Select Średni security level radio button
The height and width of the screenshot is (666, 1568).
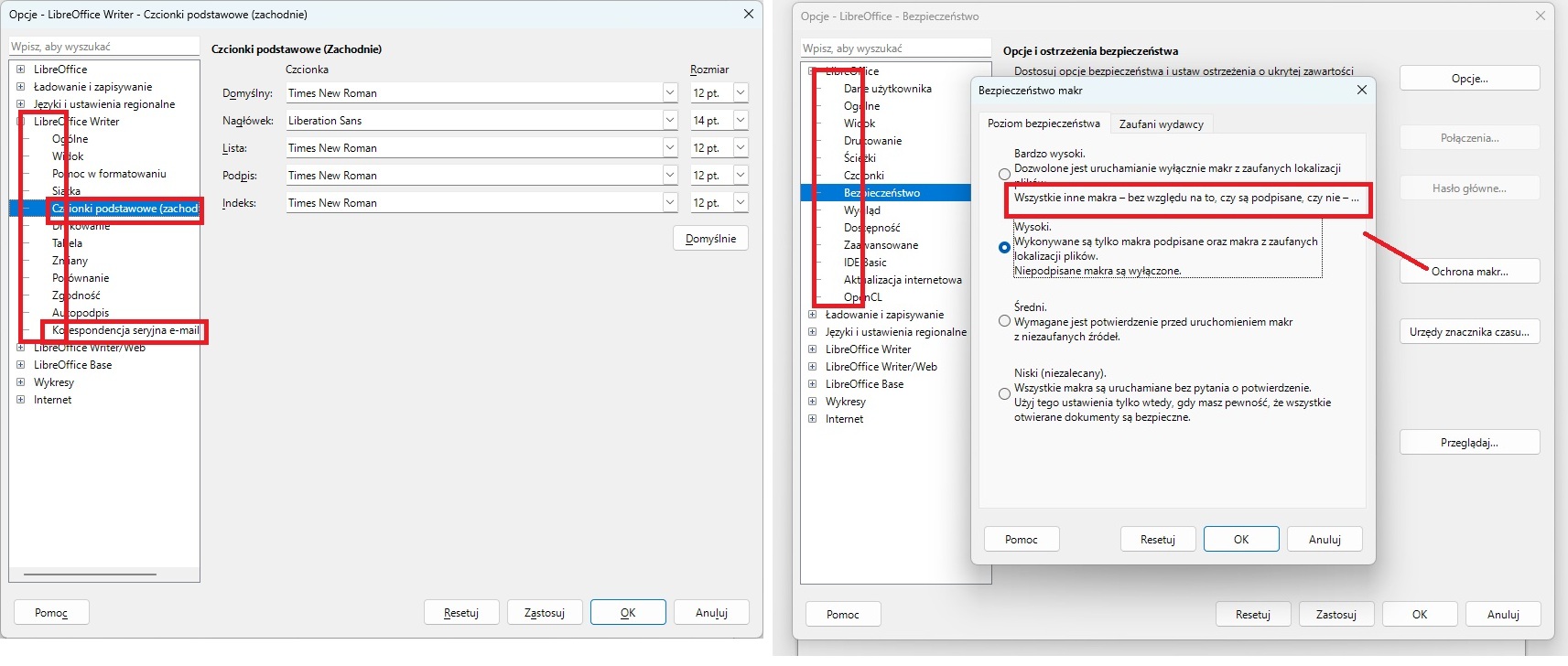coord(1004,321)
